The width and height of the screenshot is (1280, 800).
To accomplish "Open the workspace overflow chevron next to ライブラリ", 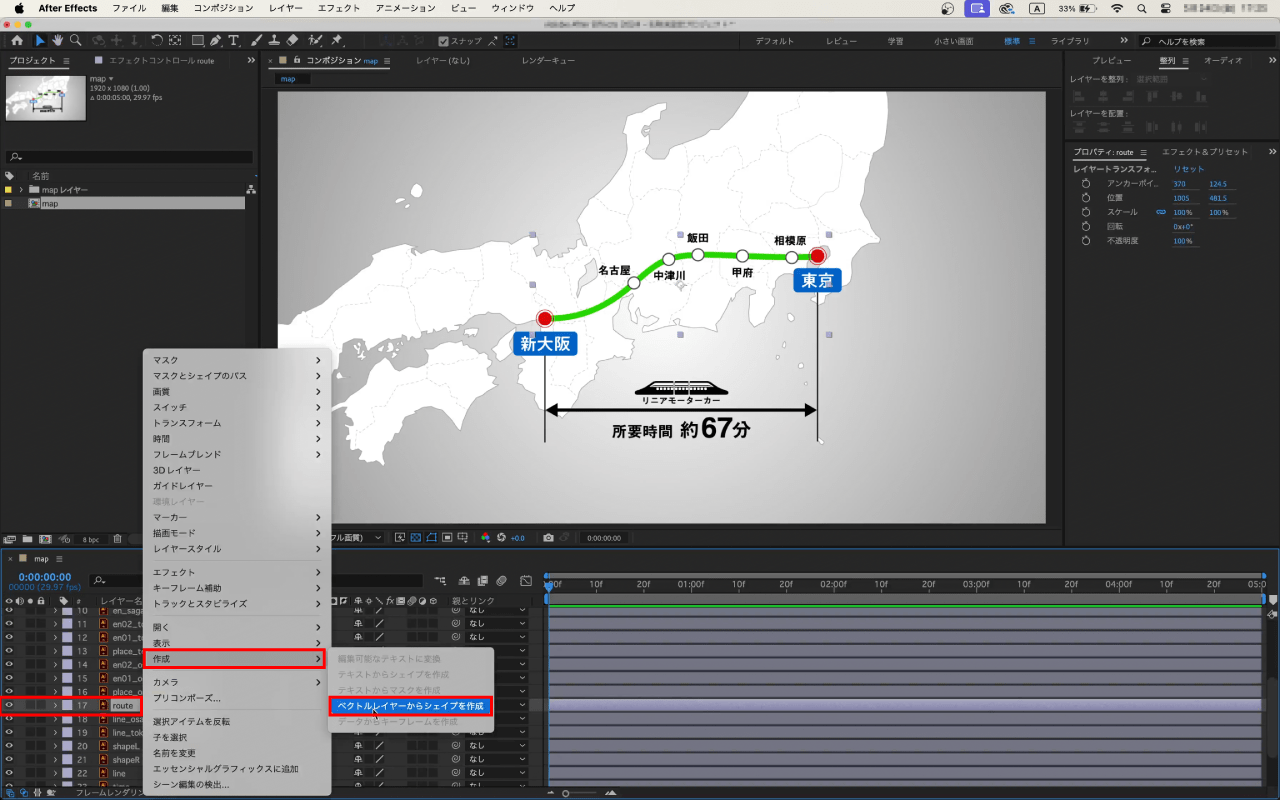I will click(1123, 41).
